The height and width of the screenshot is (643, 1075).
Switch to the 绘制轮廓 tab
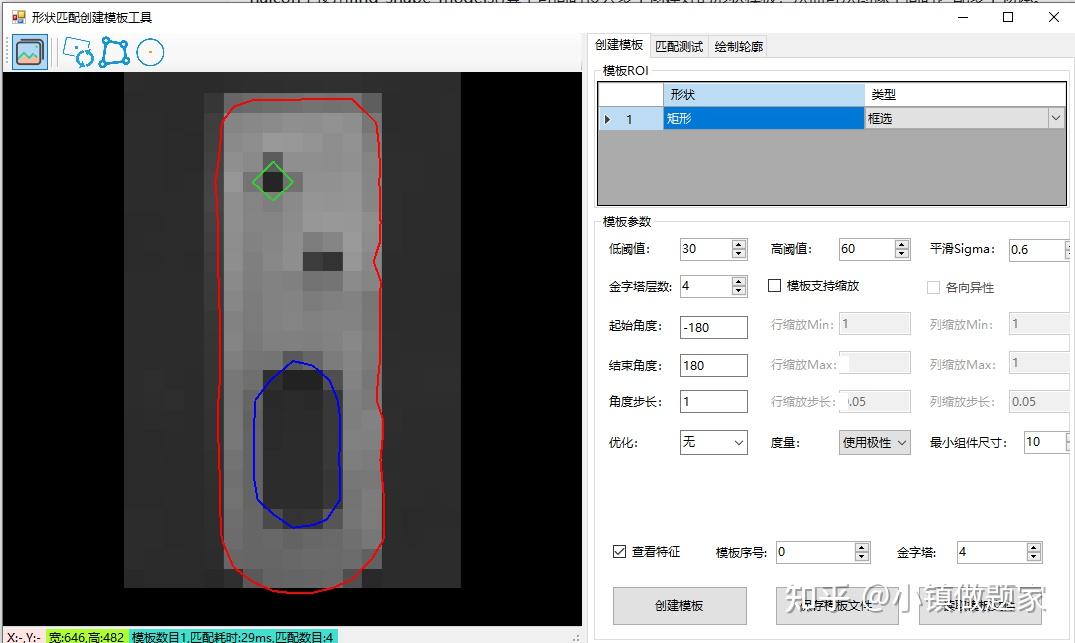[x=738, y=45]
